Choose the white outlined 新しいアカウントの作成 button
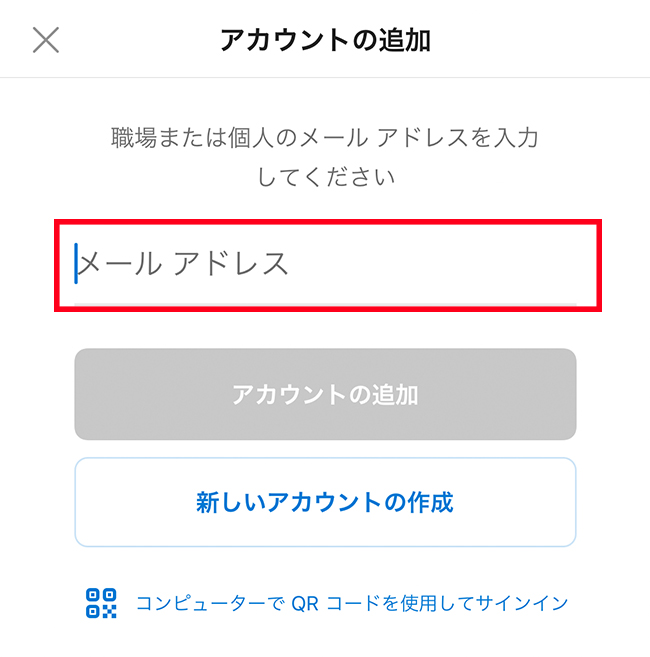650x657 pixels. pos(325,502)
